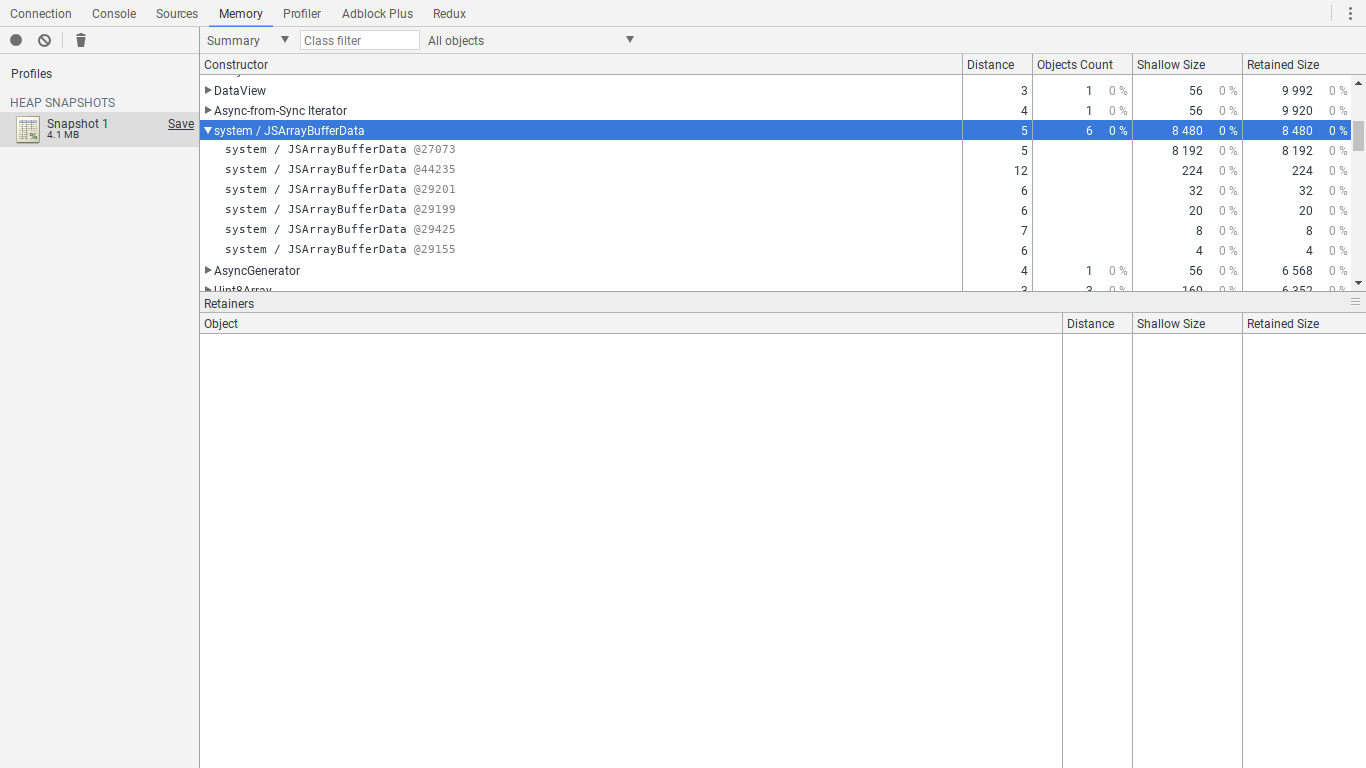Click the Profiles heading in sidebar
This screenshot has width=1366, height=768.
tap(32, 74)
